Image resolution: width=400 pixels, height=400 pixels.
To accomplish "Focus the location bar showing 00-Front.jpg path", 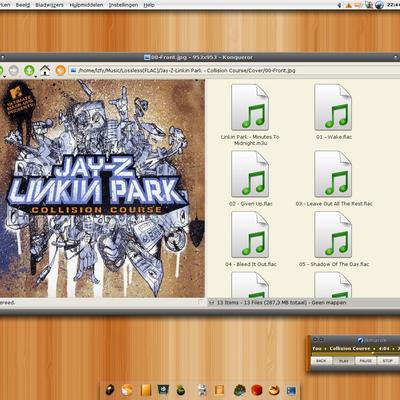I will pyautogui.click(x=233, y=70).
